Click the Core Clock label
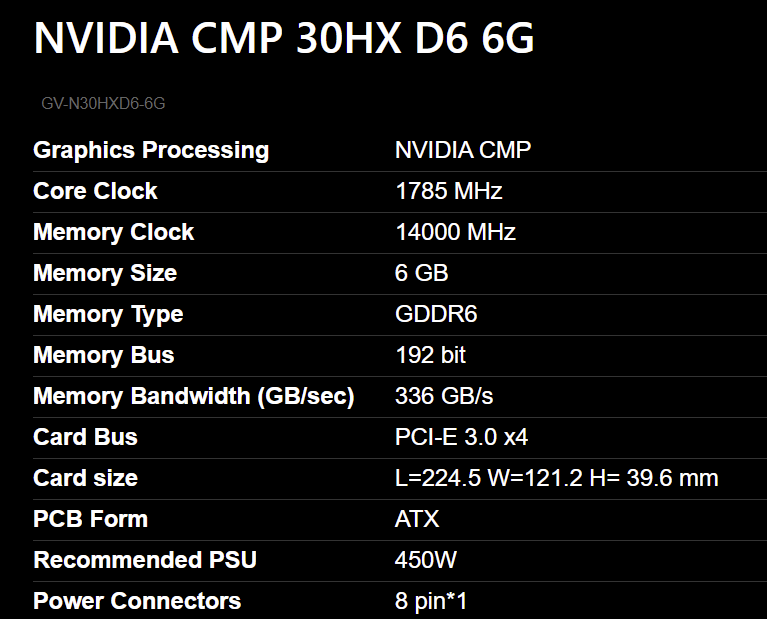767x619 pixels. 96,191
